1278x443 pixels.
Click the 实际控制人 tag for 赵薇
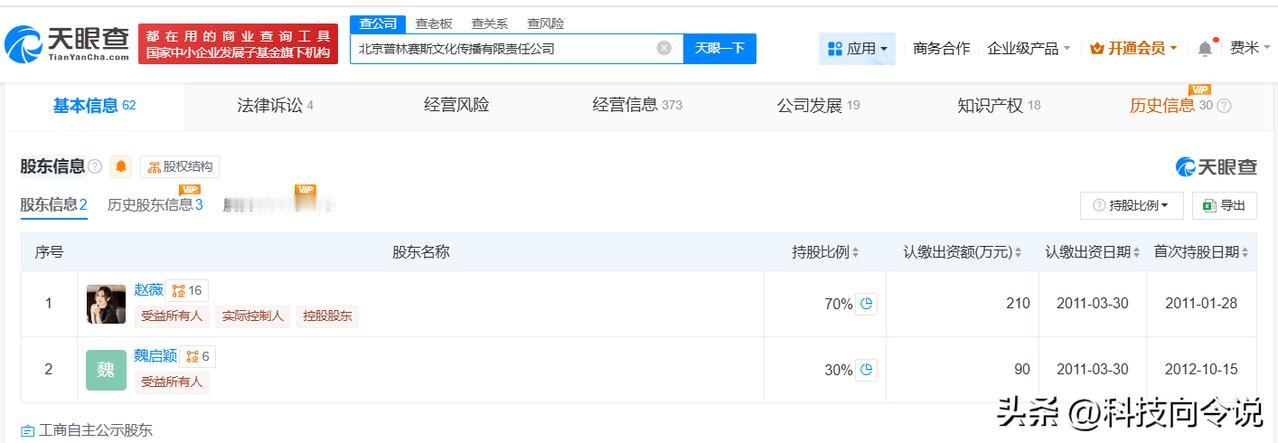[252, 316]
